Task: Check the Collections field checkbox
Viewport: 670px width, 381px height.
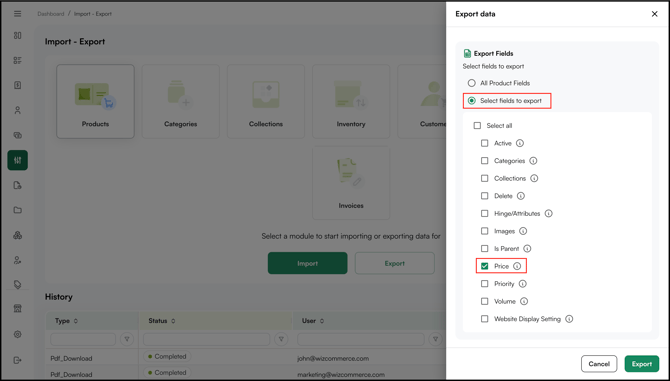Action: click(485, 178)
